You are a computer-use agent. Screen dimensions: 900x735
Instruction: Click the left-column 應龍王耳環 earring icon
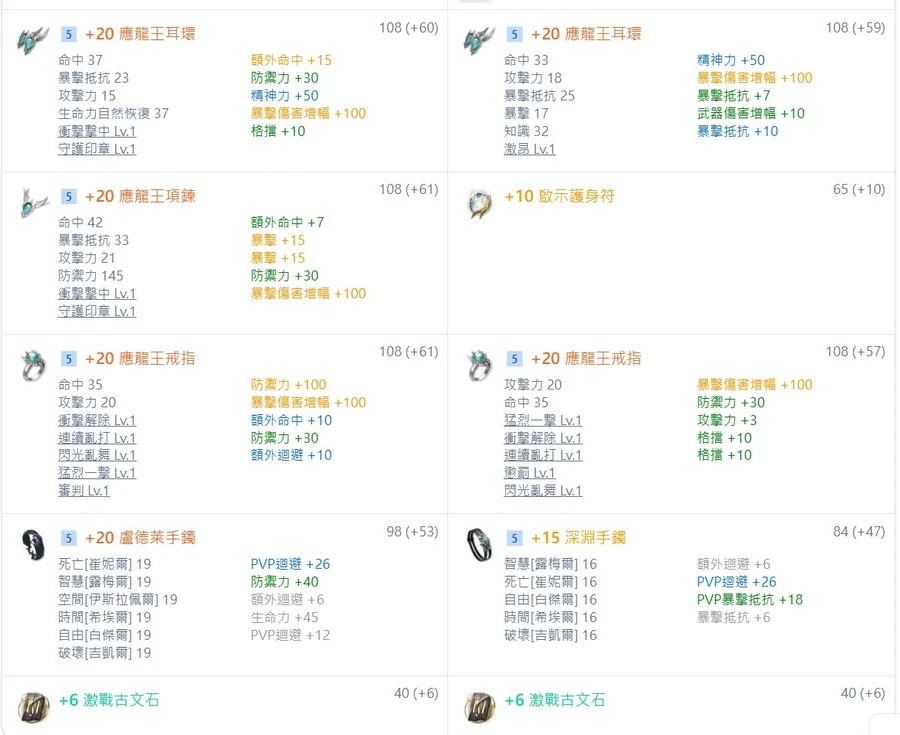point(34,40)
